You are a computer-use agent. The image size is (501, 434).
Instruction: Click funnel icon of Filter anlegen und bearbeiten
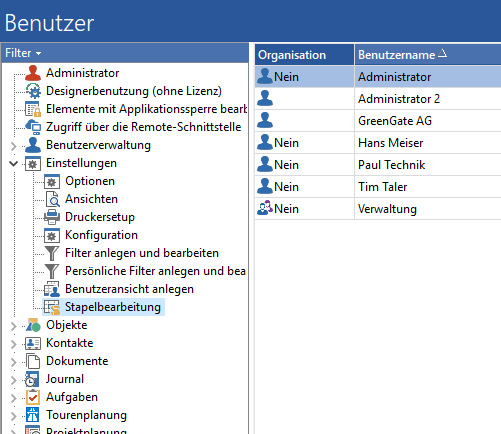(52, 253)
